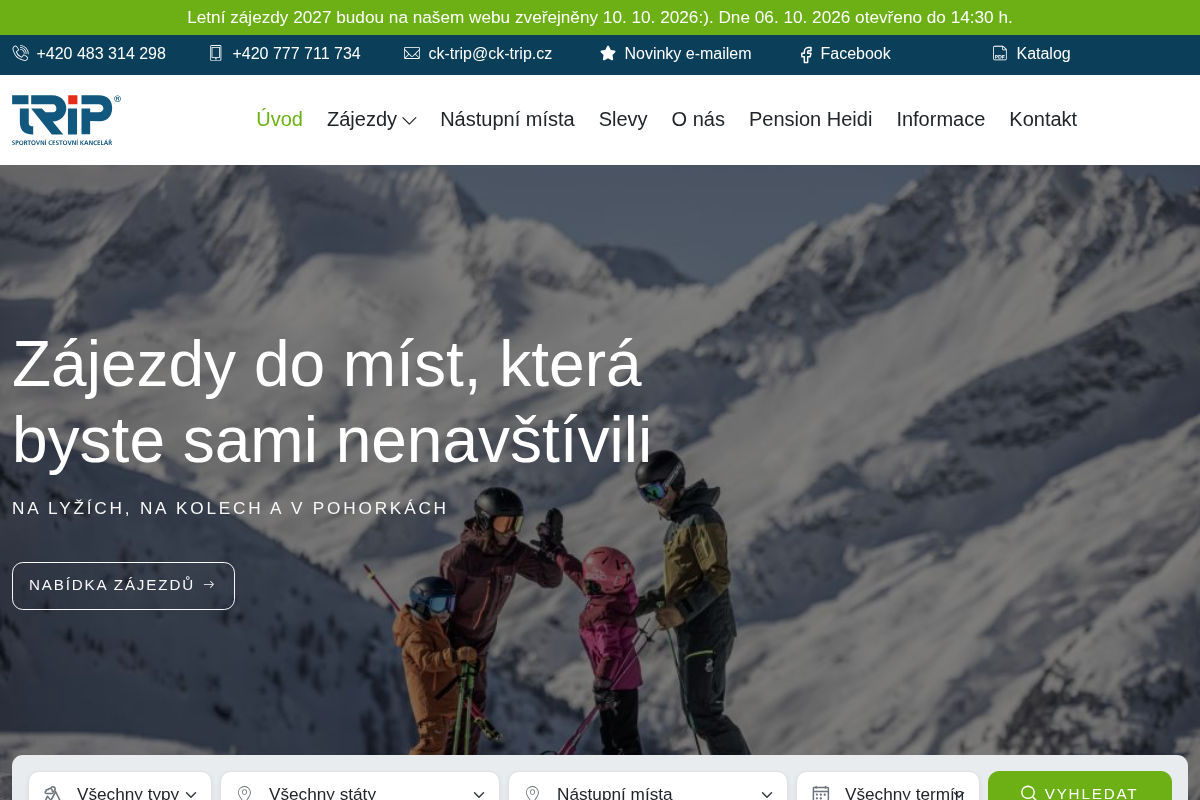
Task: Open the Facebook link
Action: [855, 54]
